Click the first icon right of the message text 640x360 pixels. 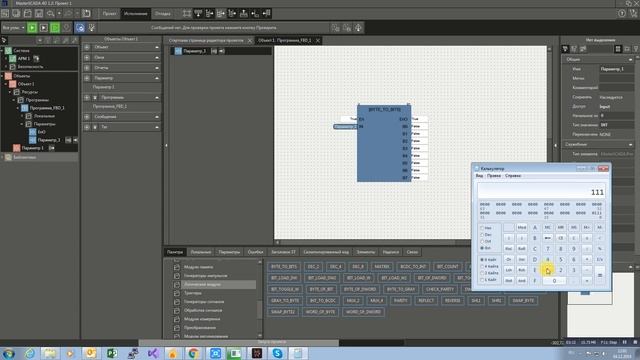click(336, 28)
